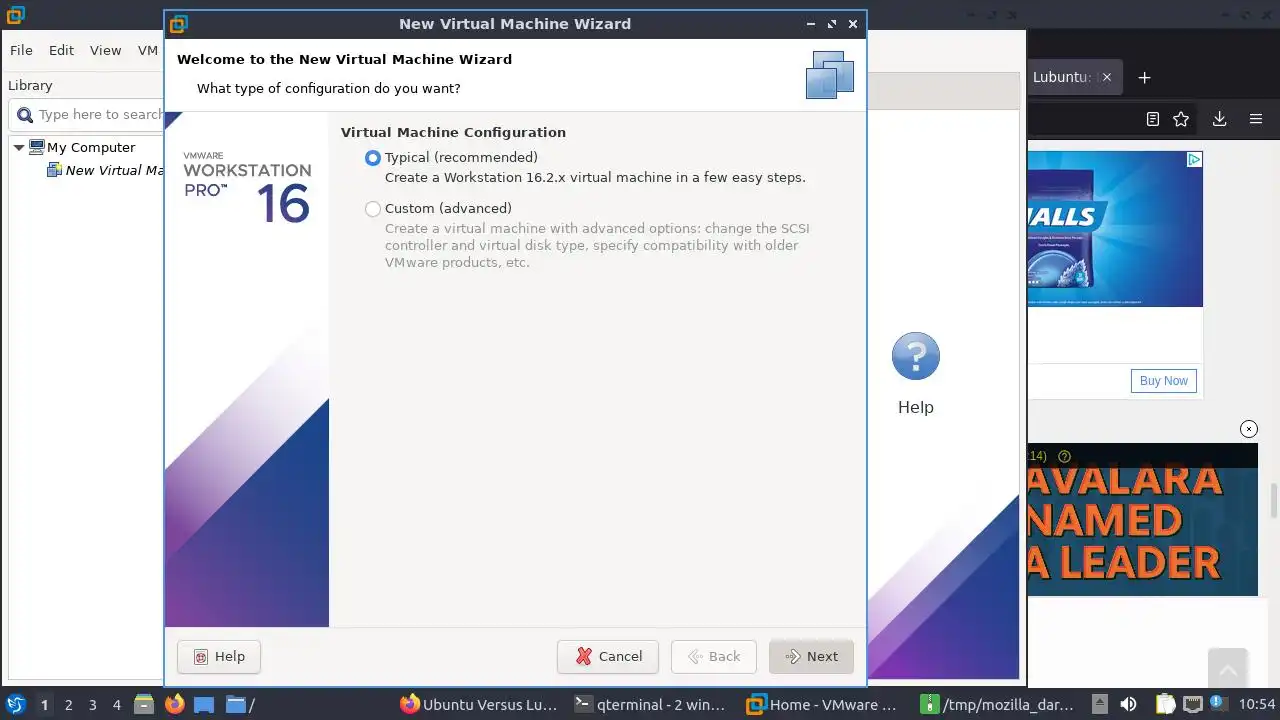Open the clipboard manager tray icon

(1165, 704)
